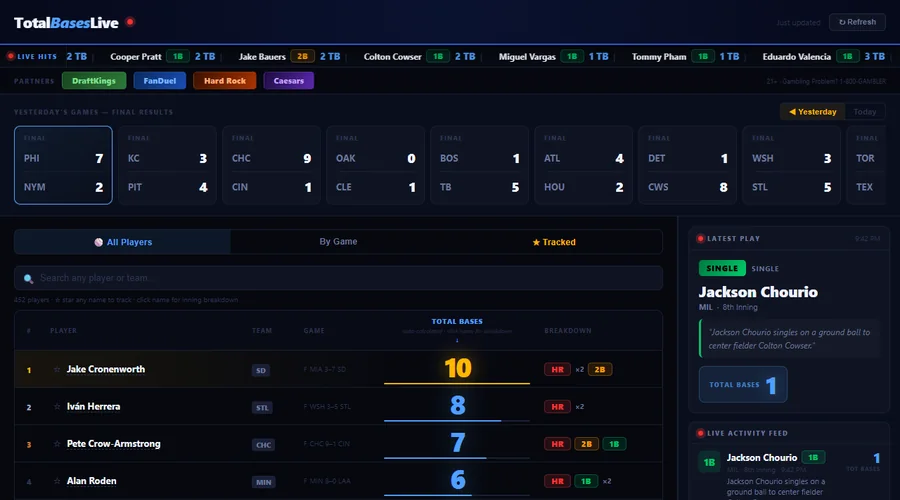Click the green SINGLE badge in Latest Play
This screenshot has height=500, width=900.
(x=722, y=268)
